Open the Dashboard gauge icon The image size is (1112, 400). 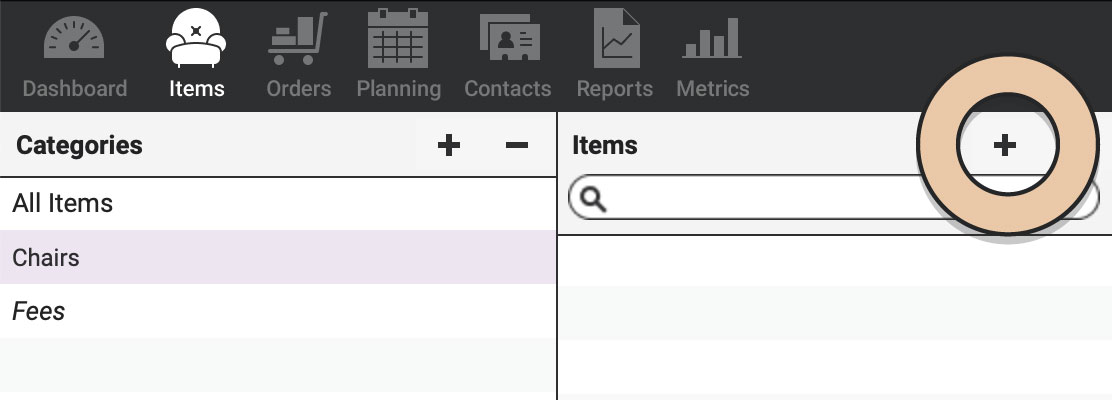[74, 38]
